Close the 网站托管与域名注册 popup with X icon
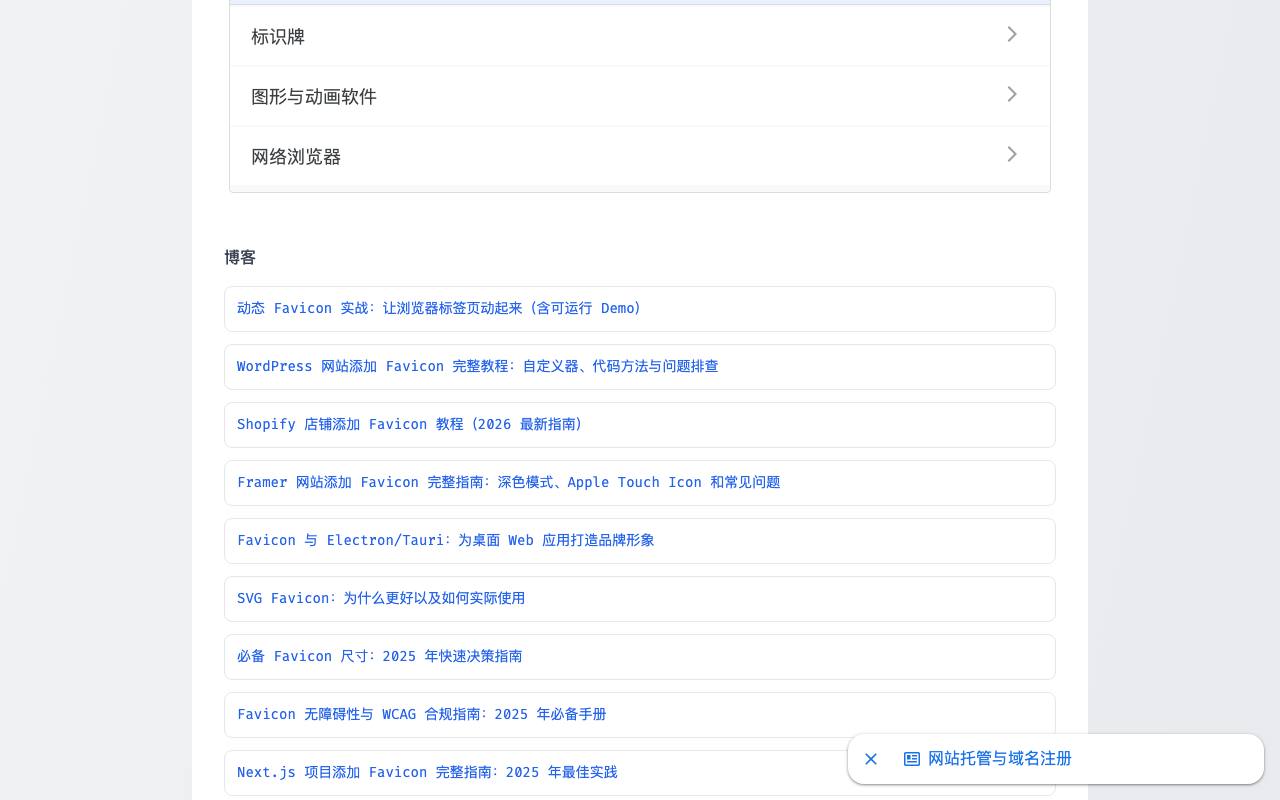The image size is (1280, 800). (x=871, y=759)
